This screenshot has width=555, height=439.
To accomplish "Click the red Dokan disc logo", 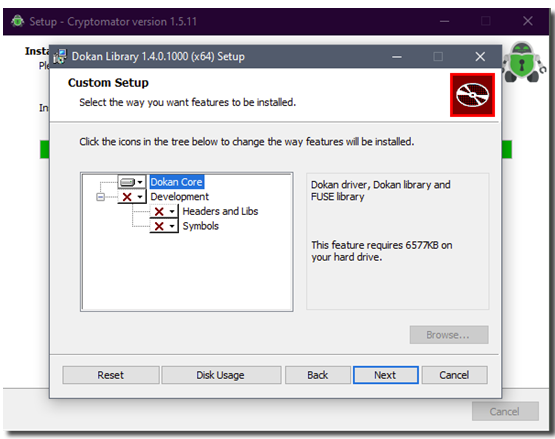I will [x=472, y=95].
